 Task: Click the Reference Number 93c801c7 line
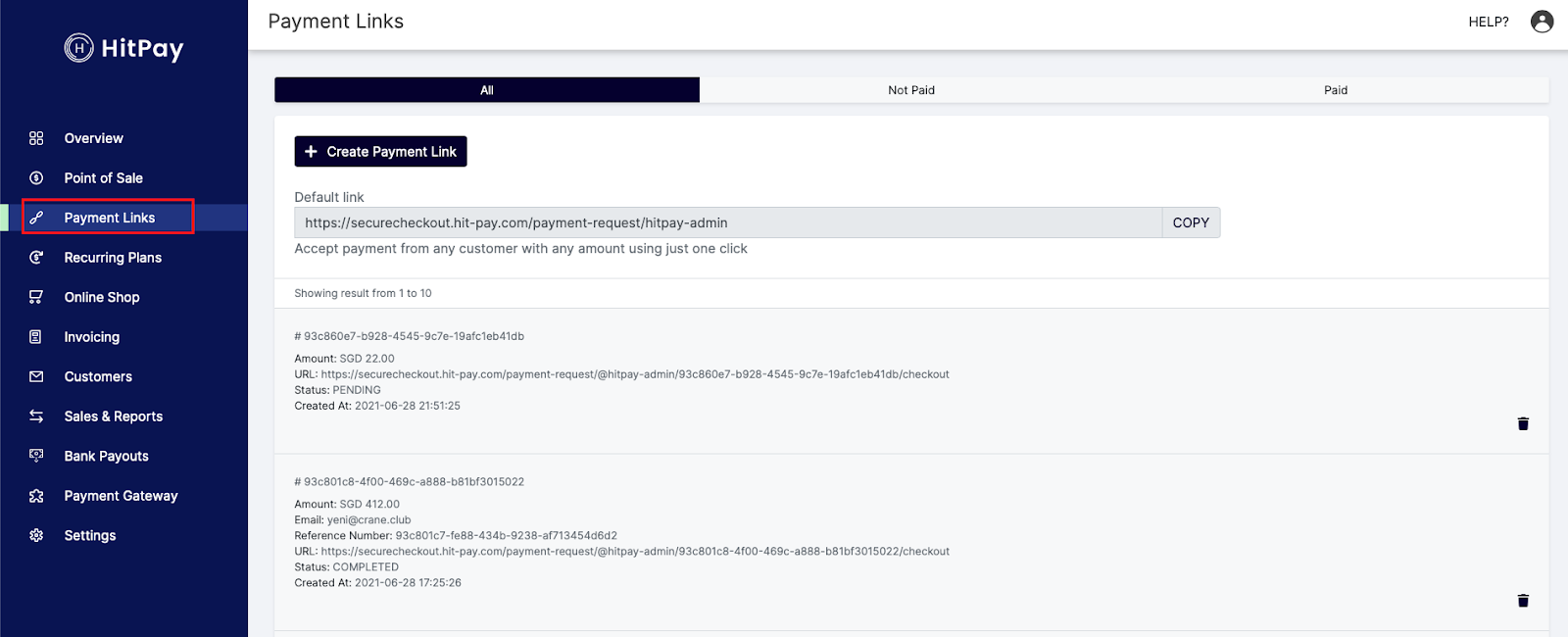456,536
